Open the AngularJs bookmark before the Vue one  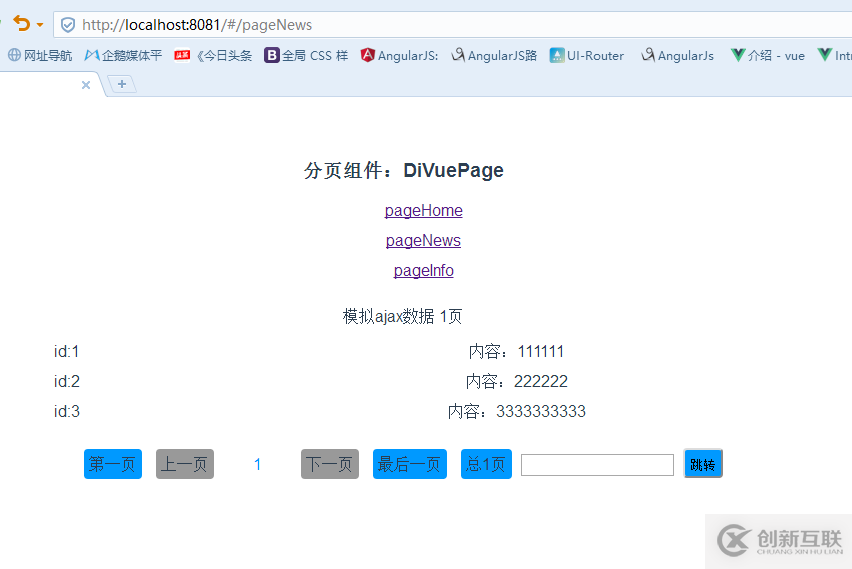click(x=677, y=55)
